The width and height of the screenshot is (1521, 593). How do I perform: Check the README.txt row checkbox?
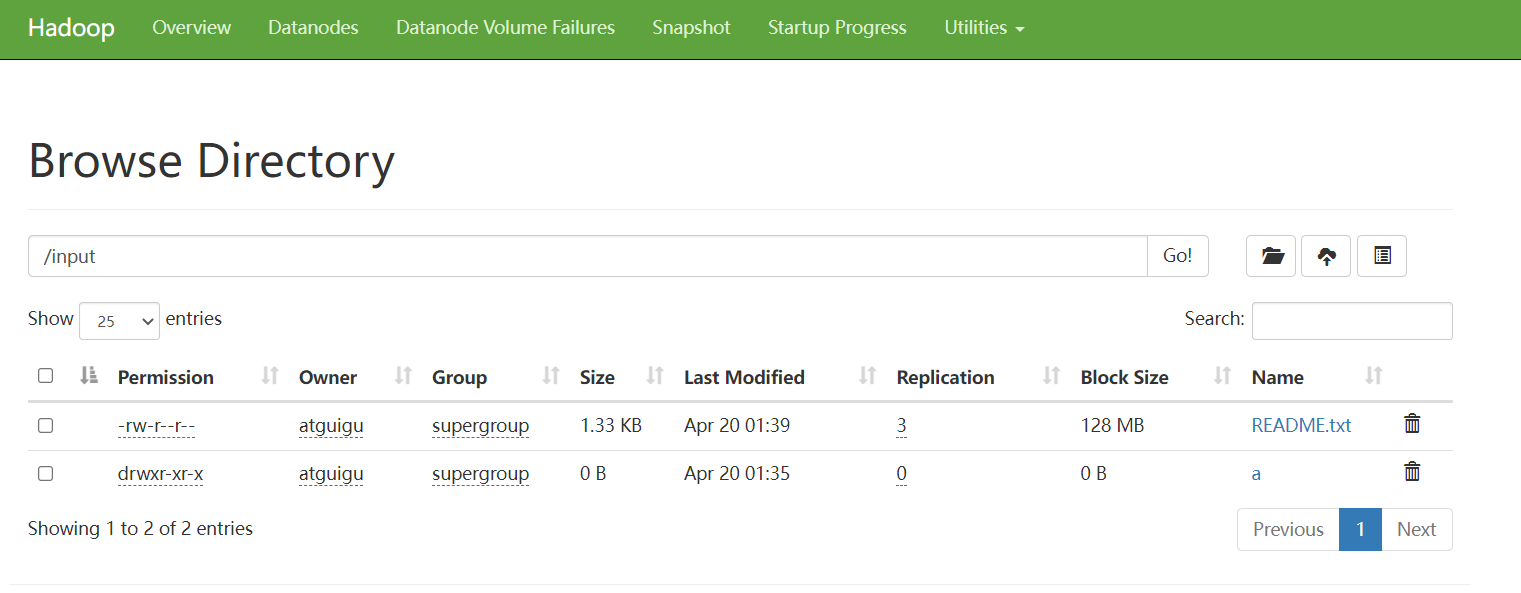coord(45,425)
